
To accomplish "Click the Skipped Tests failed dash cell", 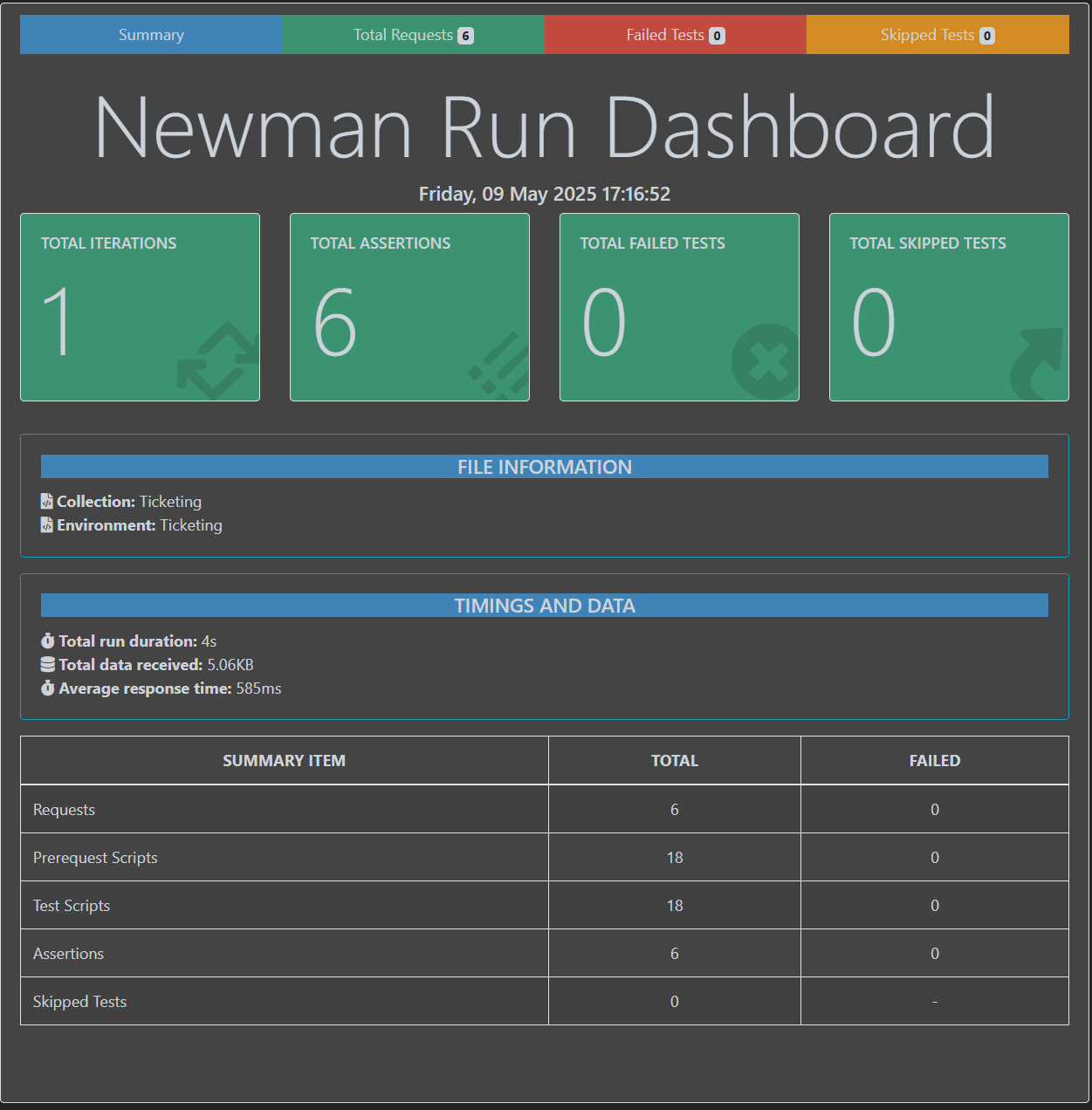I will [935, 1002].
